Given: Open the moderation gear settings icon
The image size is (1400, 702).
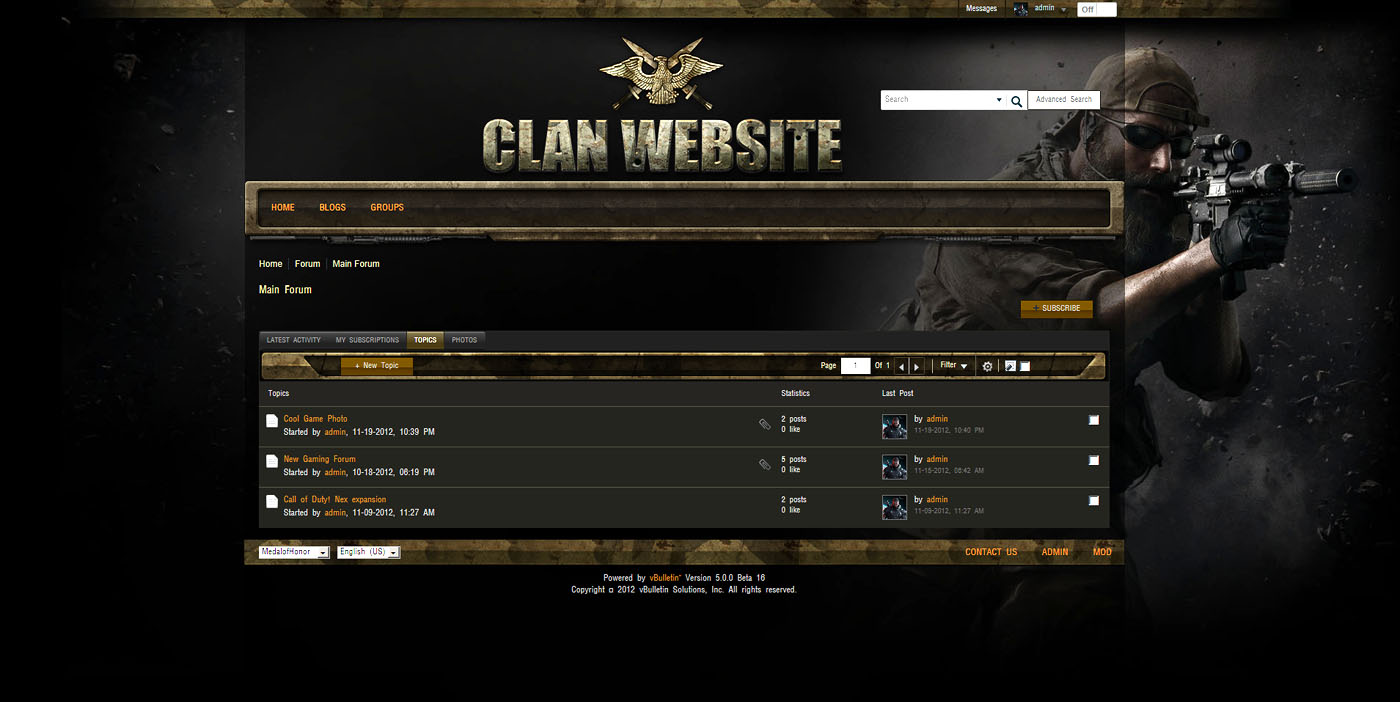Looking at the screenshot, I should [x=987, y=366].
